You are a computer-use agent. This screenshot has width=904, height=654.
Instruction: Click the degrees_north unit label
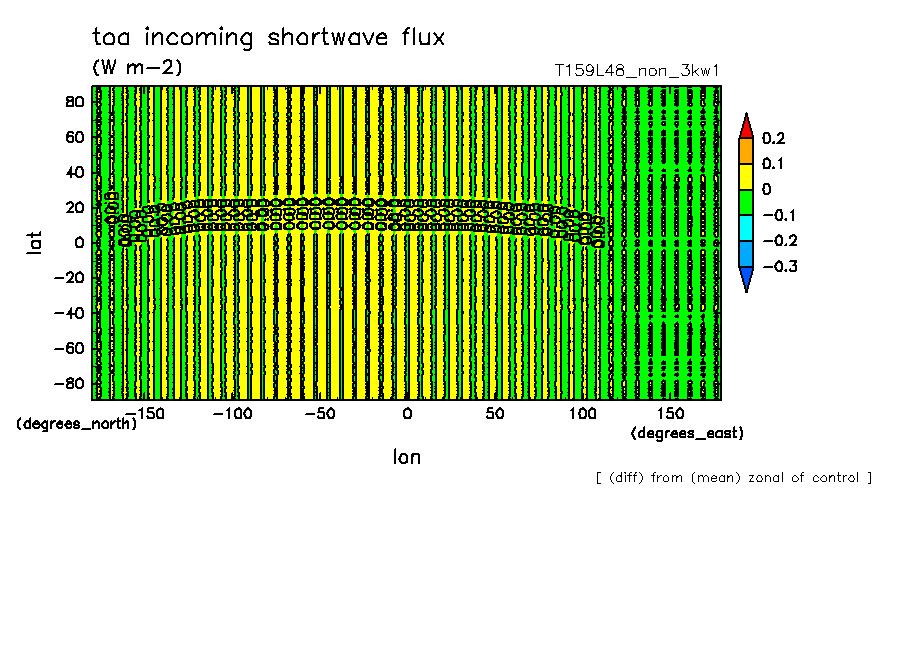tap(77, 424)
